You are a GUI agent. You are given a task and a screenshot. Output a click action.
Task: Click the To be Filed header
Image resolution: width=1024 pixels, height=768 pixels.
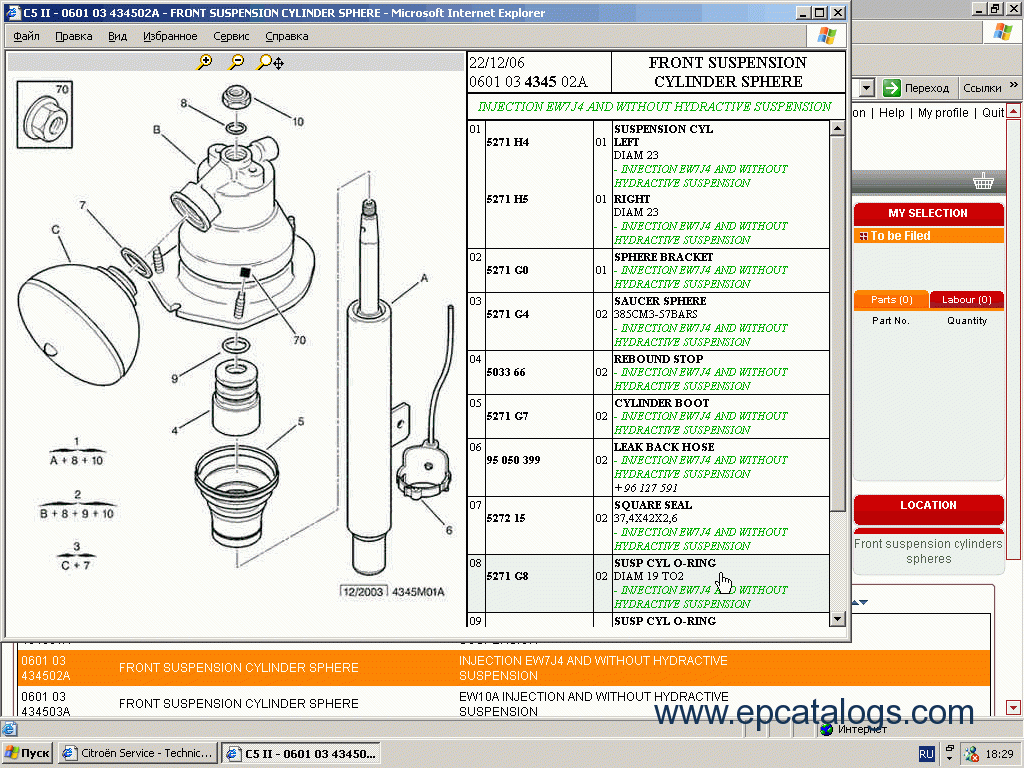(929, 236)
